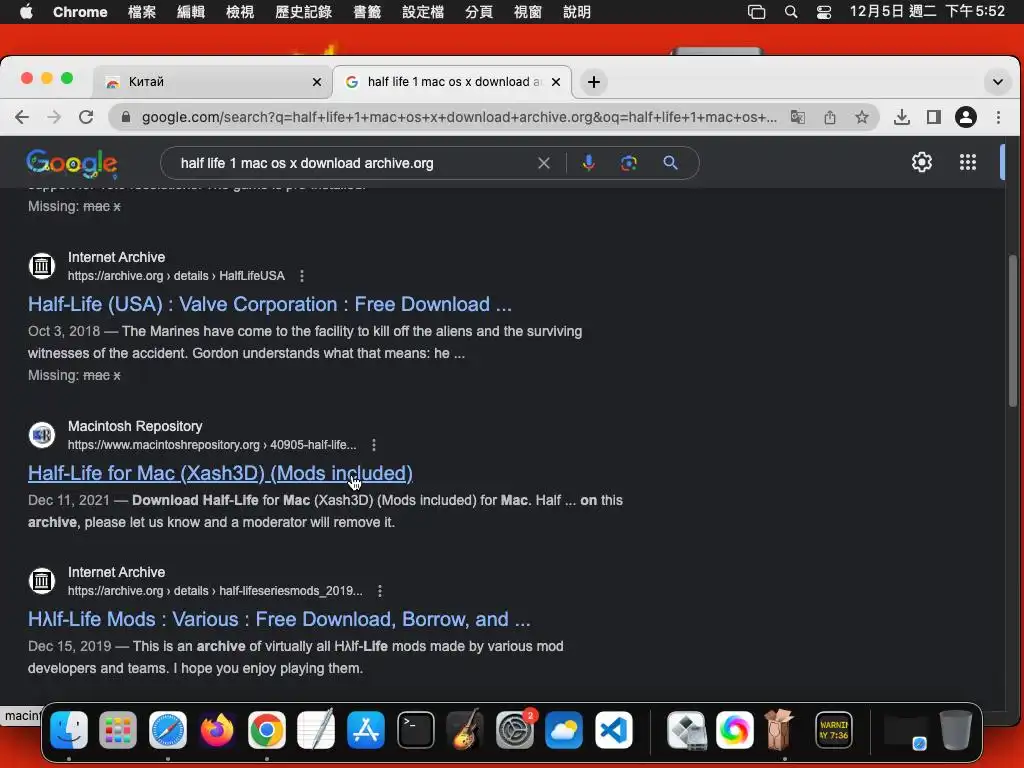
Task: Click the address bar URL
Action: click(459, 117)
